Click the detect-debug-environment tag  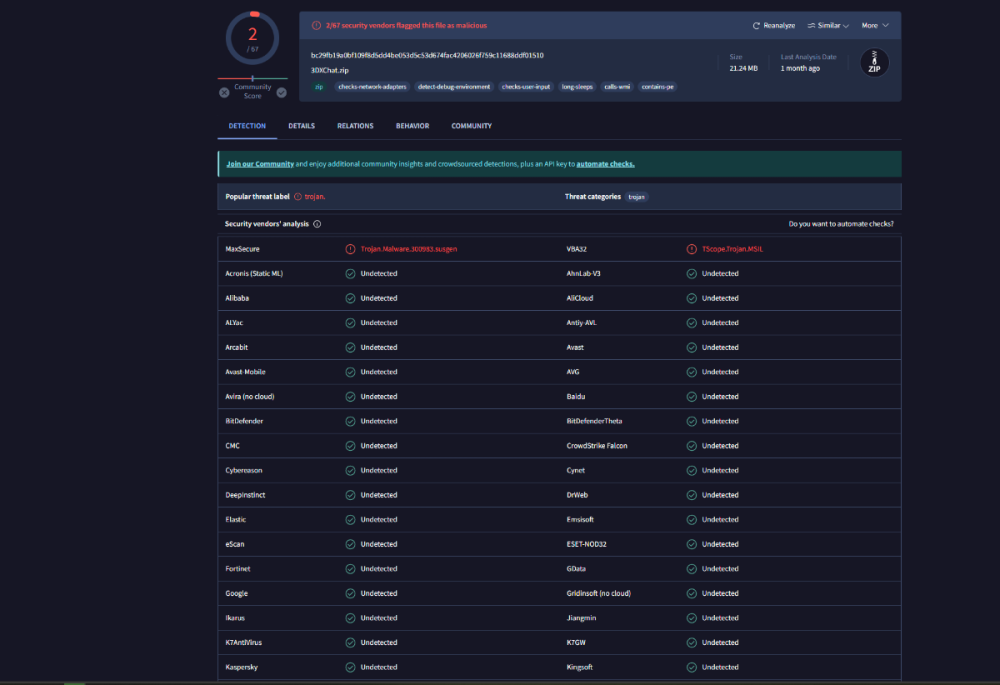(x=453, y=87)
